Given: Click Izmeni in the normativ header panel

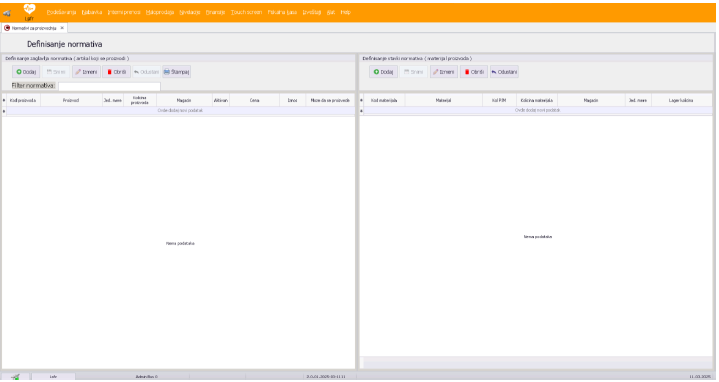Looking at the screenshot, I should point(86,72).
